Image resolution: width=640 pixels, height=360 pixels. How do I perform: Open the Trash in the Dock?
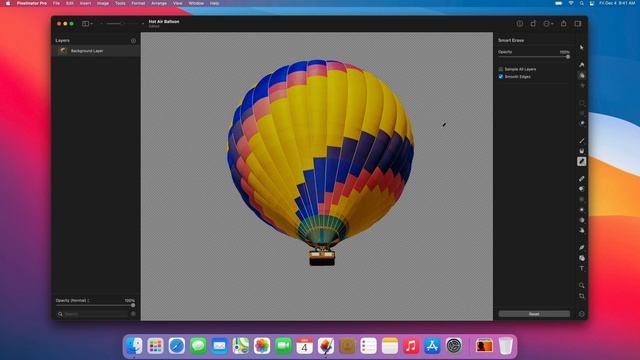505,346
